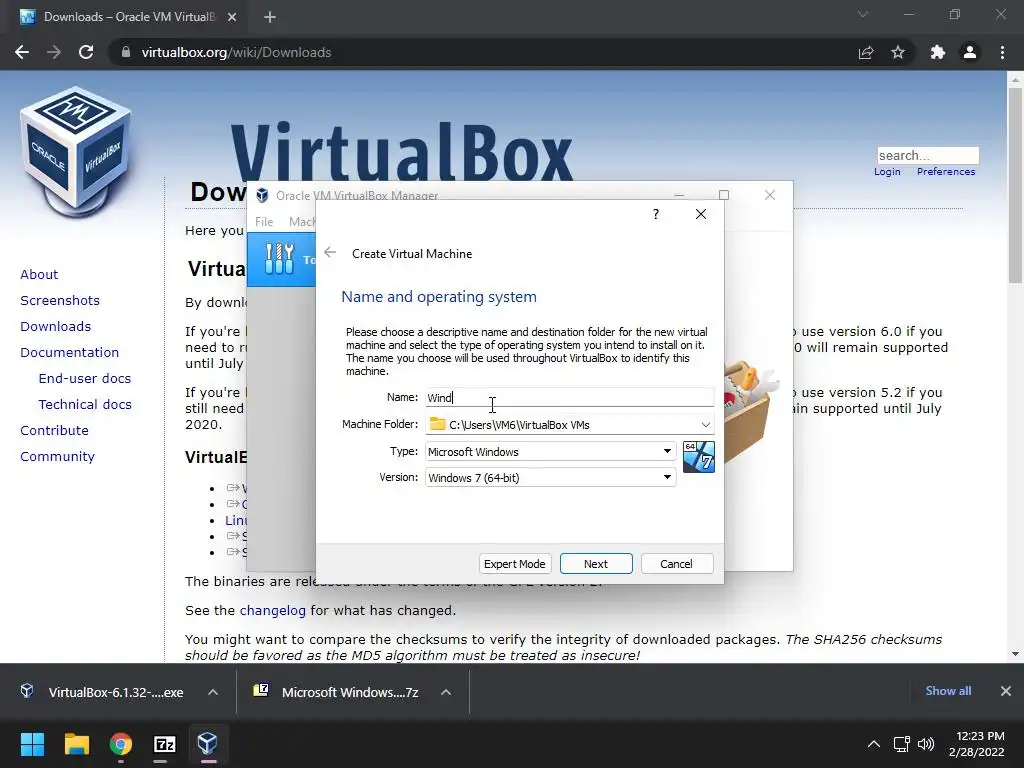Click the Machine Folder yellow folder icon
This screenshot has width=1024, height=768.
pos(438,424)
